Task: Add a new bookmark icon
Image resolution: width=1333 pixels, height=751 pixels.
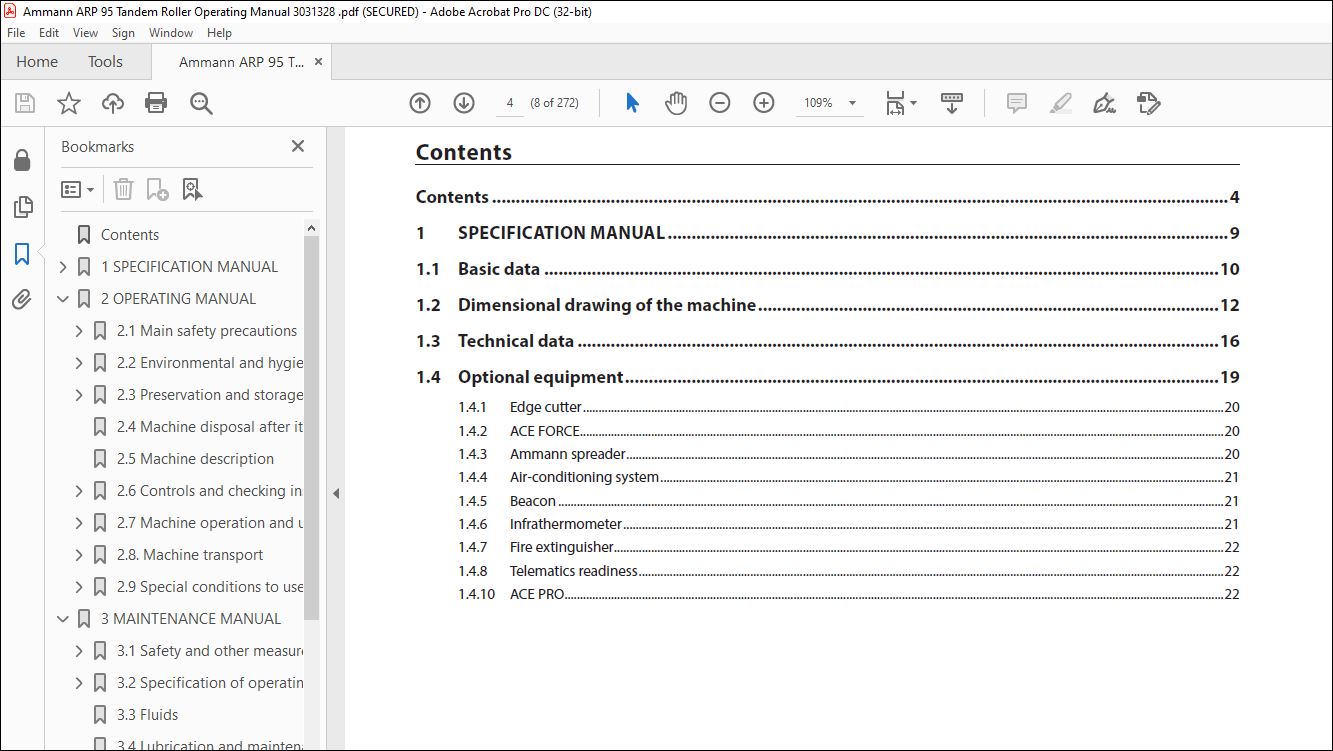Action: [158, 189]
